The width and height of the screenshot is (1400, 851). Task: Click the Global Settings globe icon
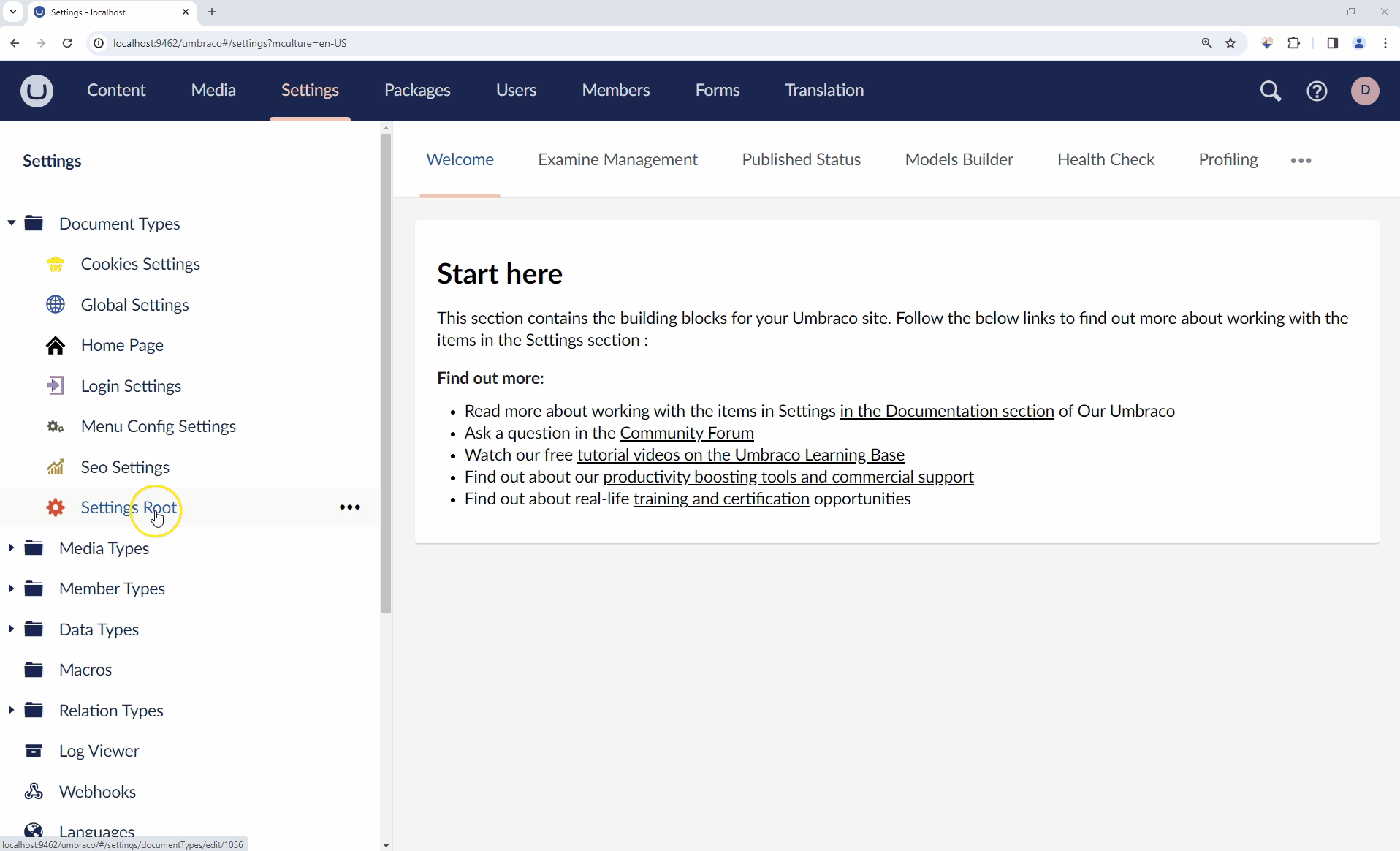pos(56,304)
